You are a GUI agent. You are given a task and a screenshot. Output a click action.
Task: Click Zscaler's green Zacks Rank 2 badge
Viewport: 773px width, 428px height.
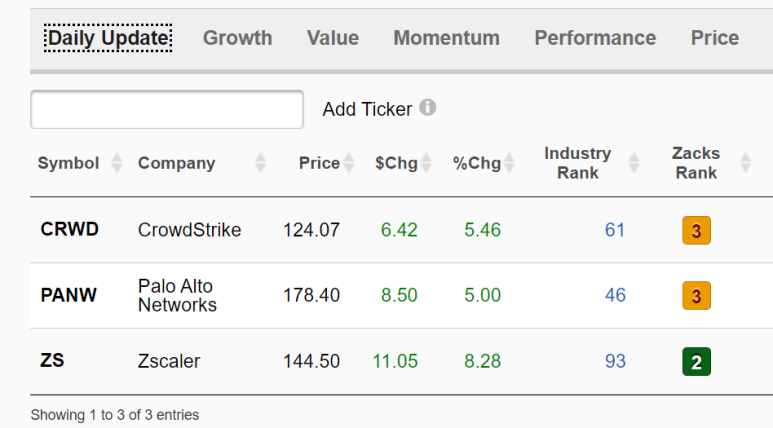pyautogui.click(x=697, y=361)
